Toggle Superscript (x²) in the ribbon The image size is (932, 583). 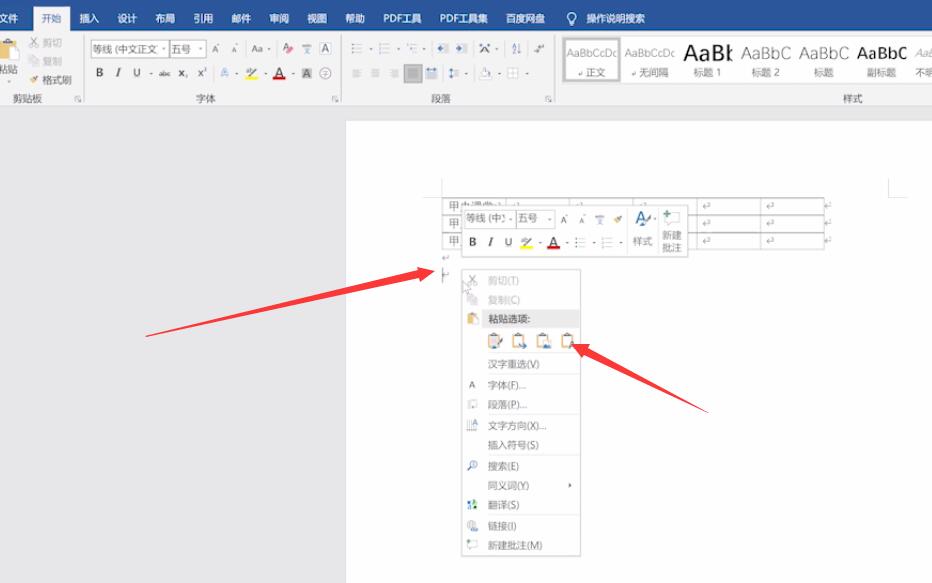click(201, 73)
